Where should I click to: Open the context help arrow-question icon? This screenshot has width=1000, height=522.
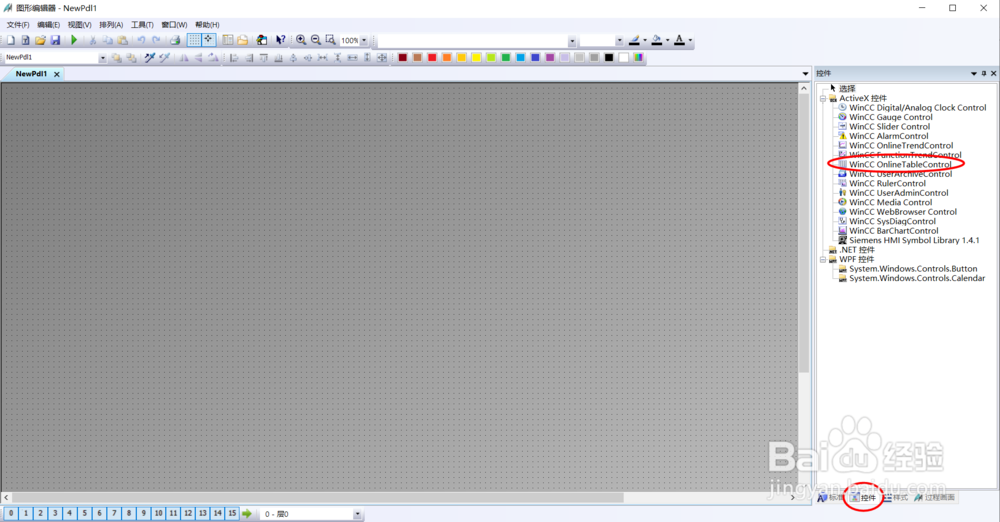280,40
